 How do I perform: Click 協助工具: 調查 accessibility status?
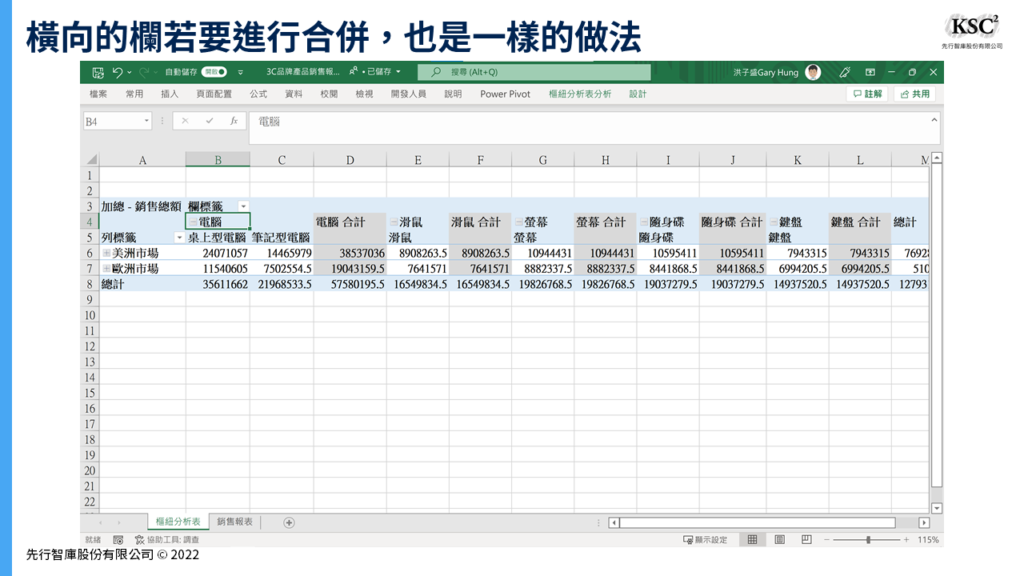[167, 539]
